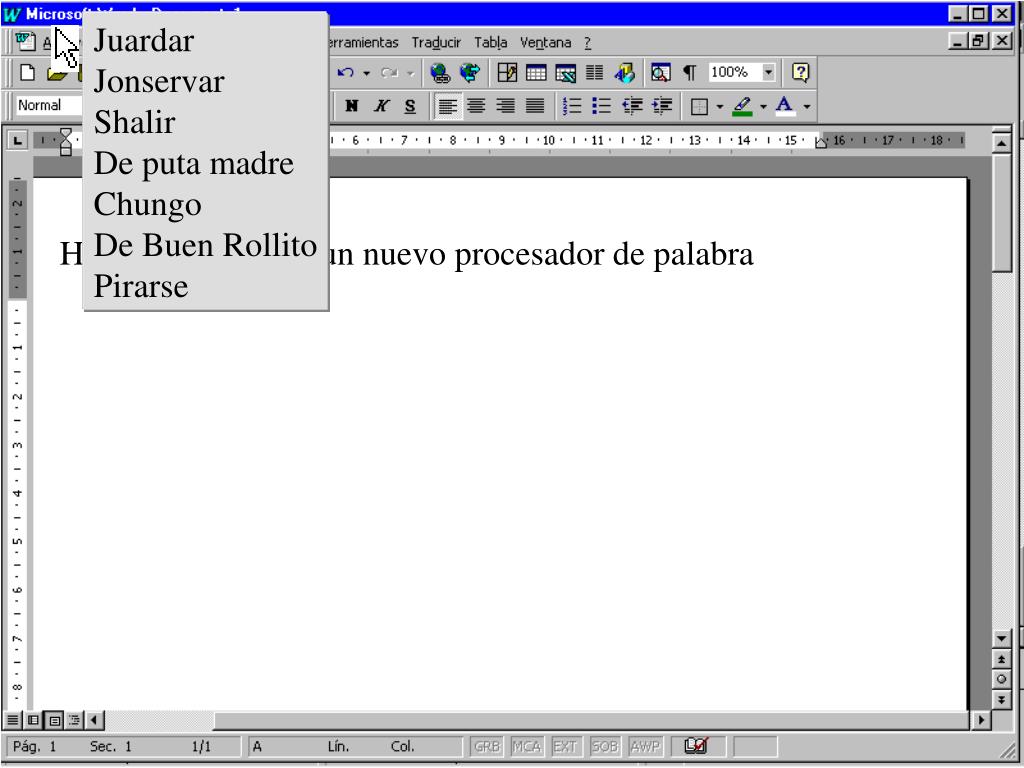The width and height of the screenshot is (1024, 768).
Task: Toggle Bold (N) formatting
Action: (x=351, y=106)
